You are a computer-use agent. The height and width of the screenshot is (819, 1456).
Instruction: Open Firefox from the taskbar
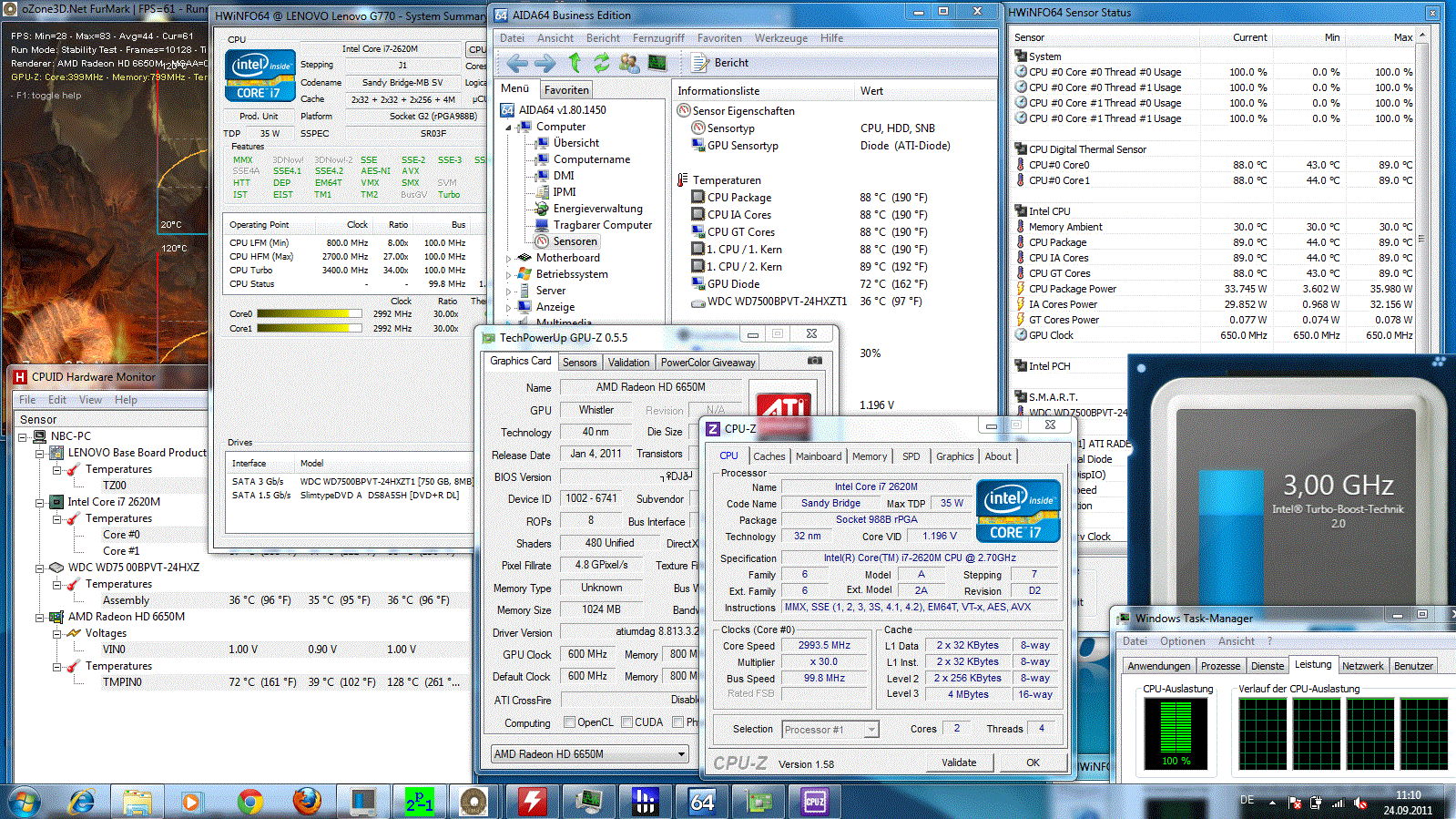click(x=307, y=802)
